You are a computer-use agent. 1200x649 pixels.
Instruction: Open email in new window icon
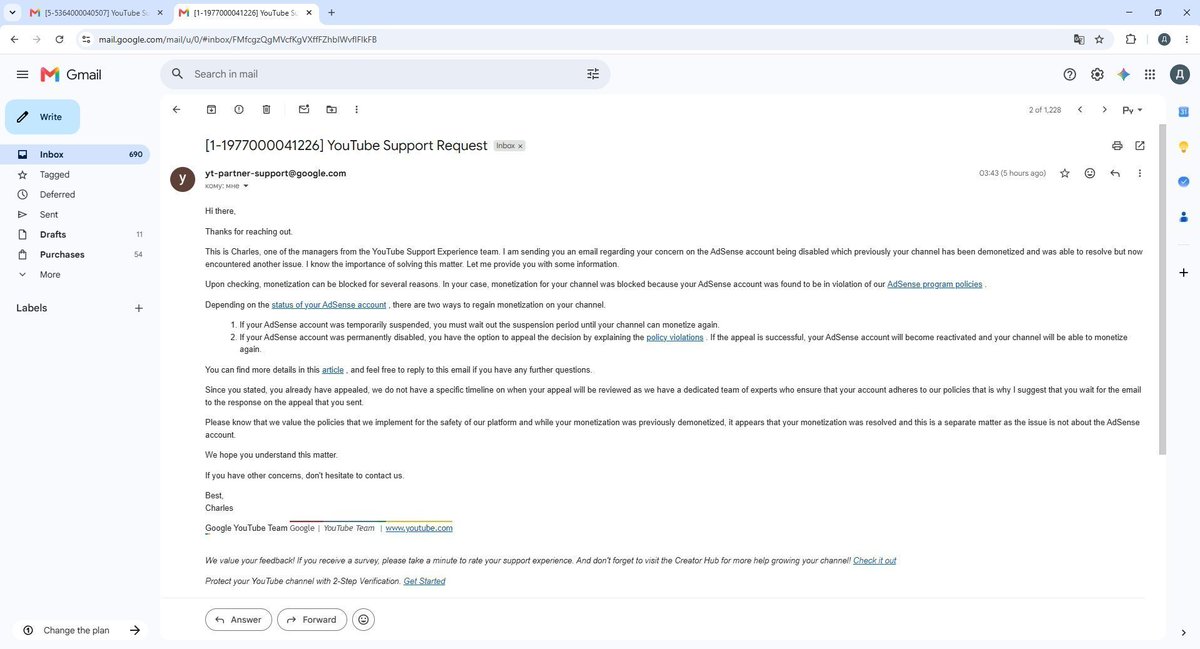coord(1140,145)
